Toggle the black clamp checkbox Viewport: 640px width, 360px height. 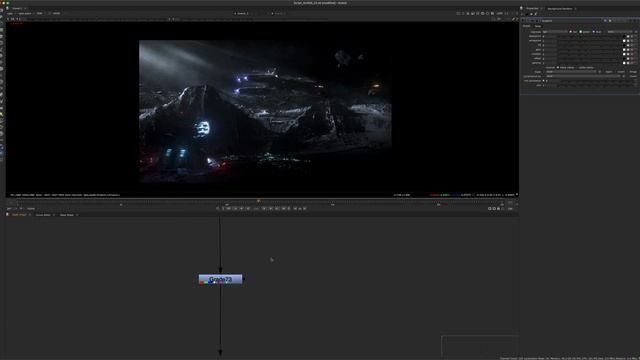(558, 68)
